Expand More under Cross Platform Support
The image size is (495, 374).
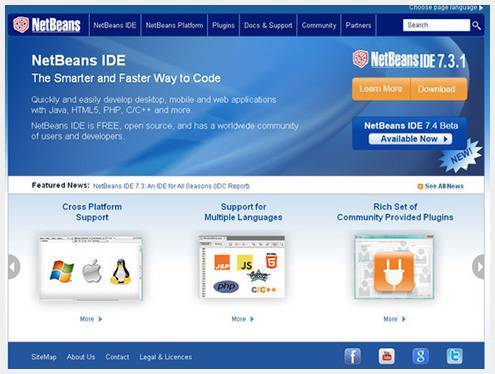[91, 319]
